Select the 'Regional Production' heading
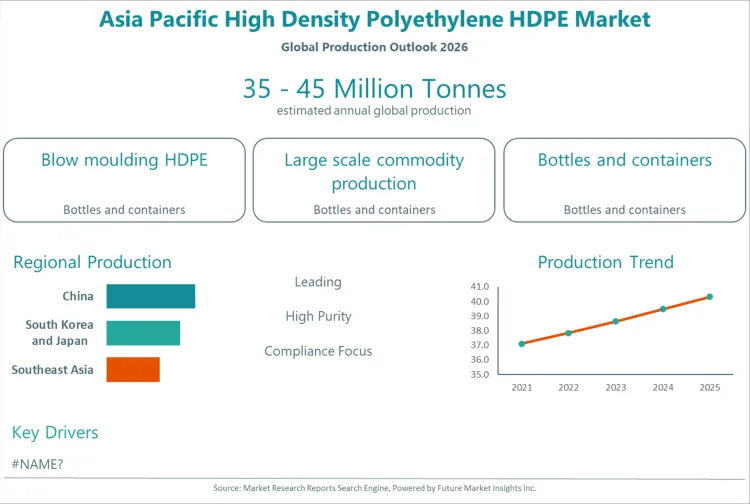Viewport: 750px width, 504px height. coord(92,262)
